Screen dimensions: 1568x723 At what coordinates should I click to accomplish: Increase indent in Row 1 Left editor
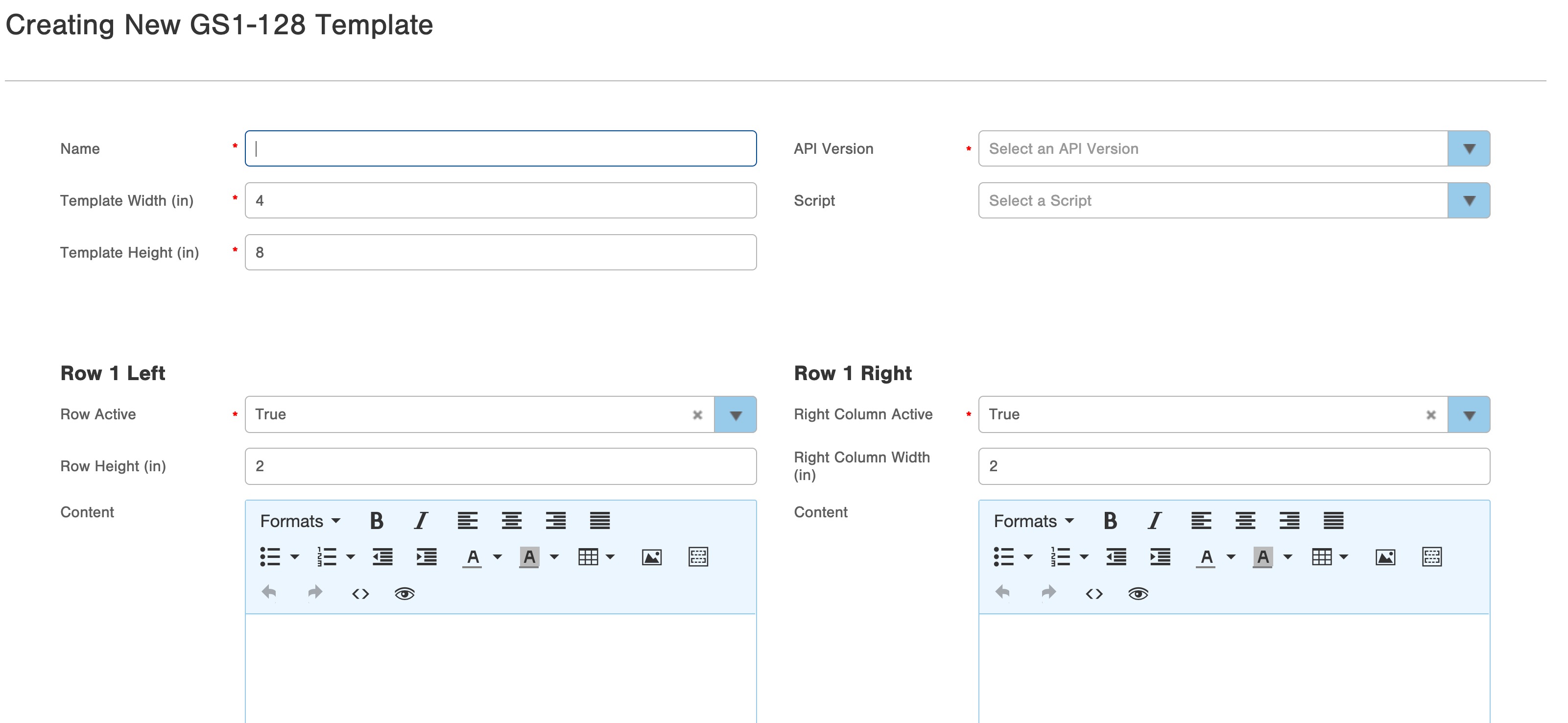pos(426,557)
